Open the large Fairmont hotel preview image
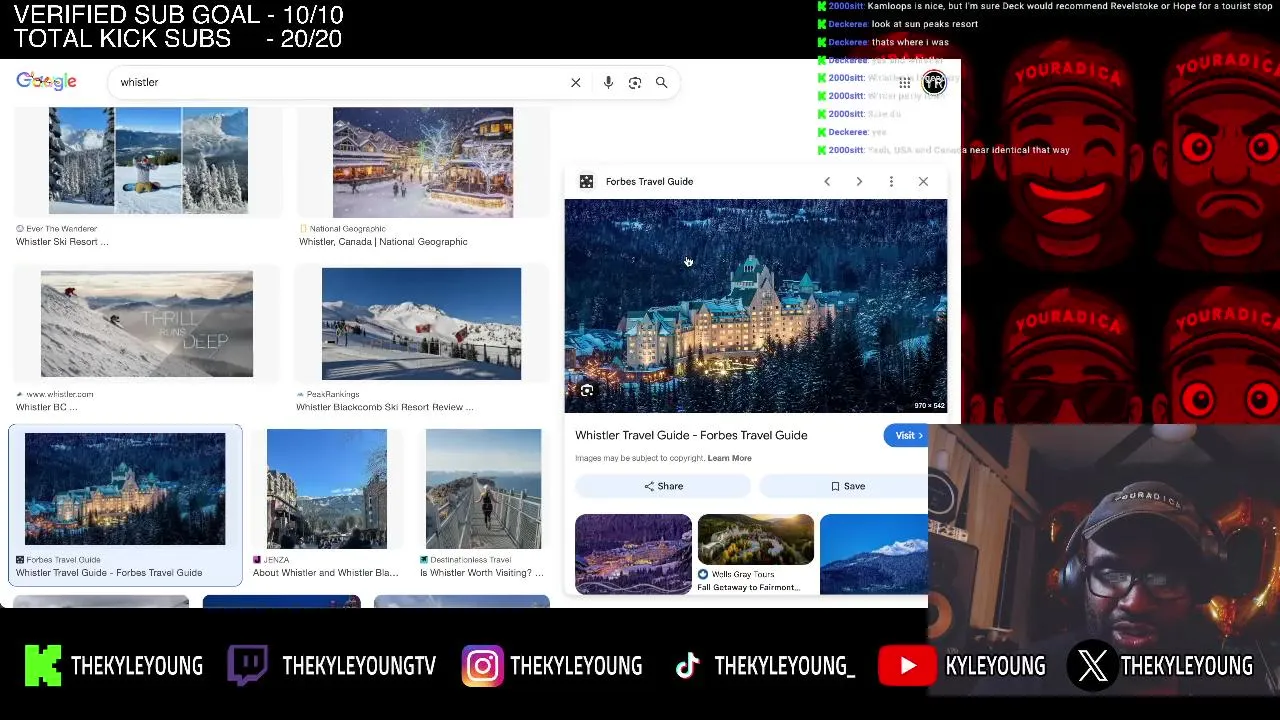 point(755,305)
